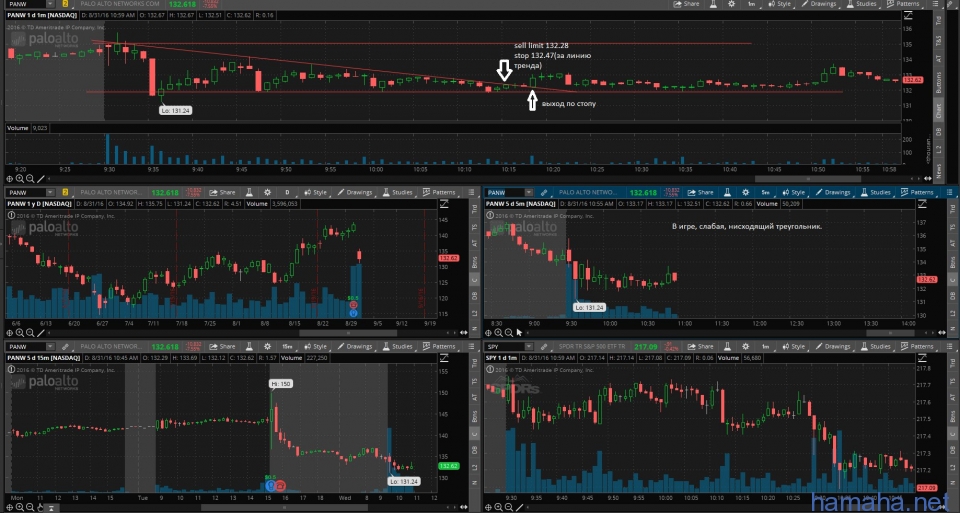Open the AT side tab in top chart
Screen dimensions: 960x513
[939, 59]
